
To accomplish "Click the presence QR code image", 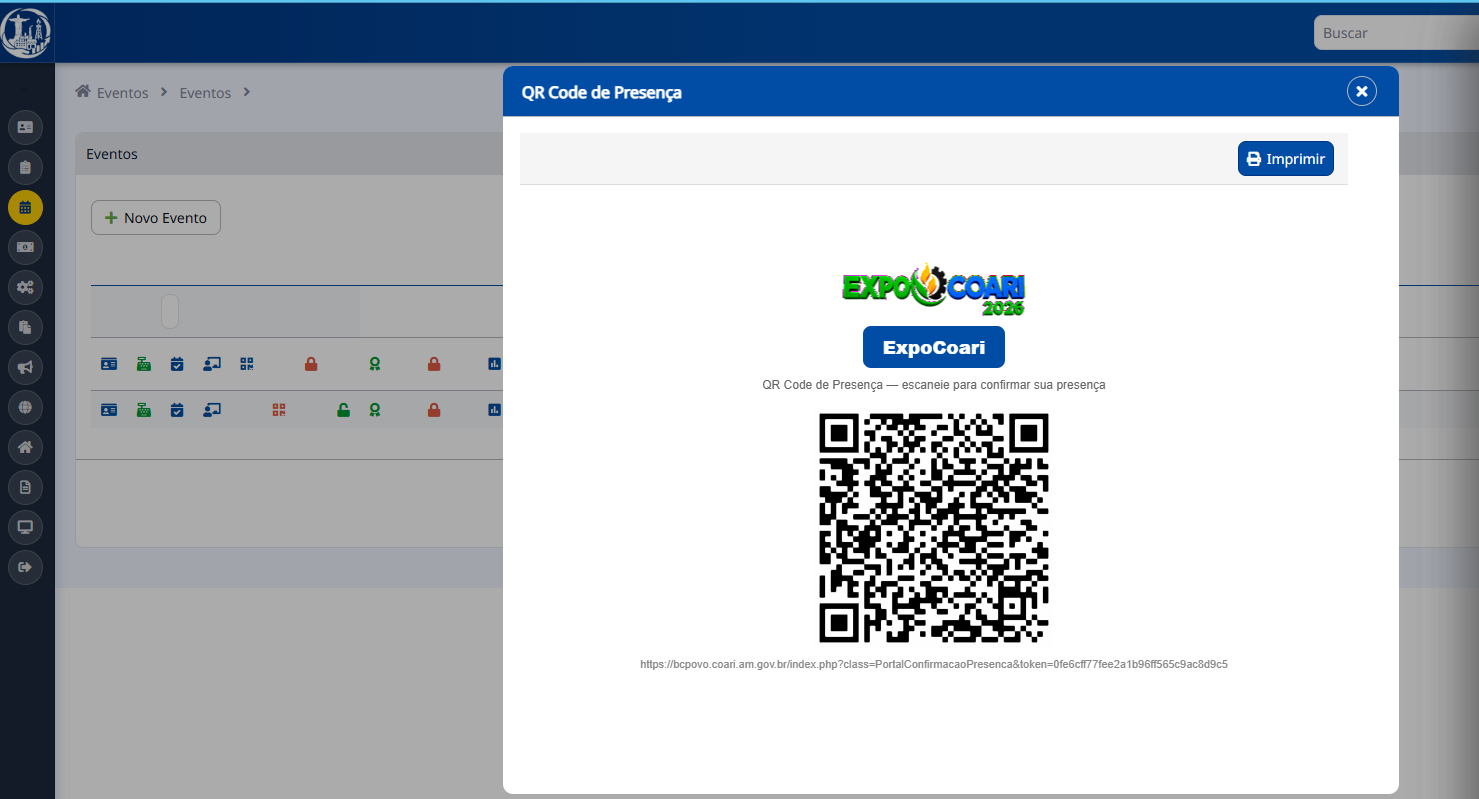I will click(x=934, y=528).
